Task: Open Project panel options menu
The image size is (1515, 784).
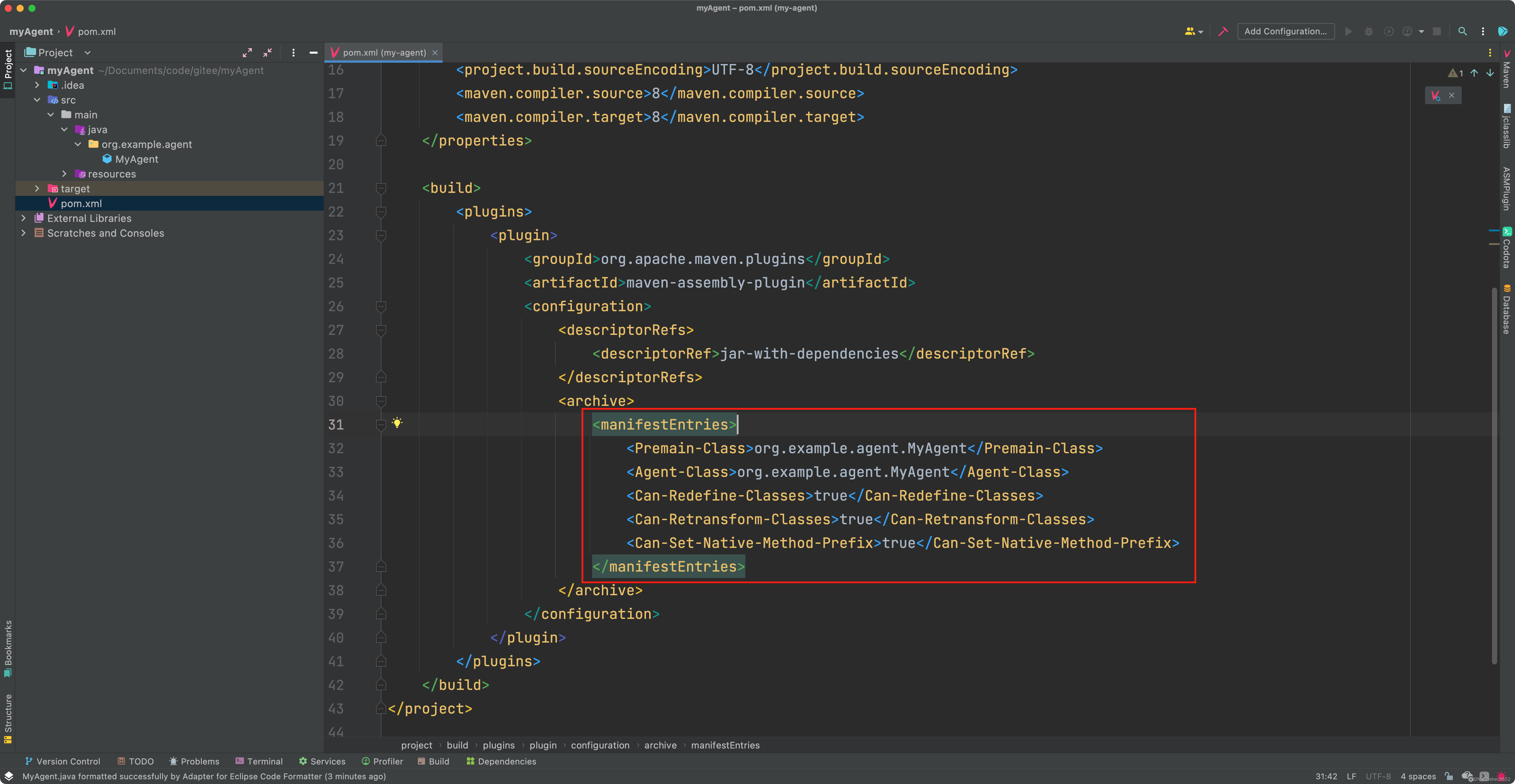Action: tap(294, 53)
